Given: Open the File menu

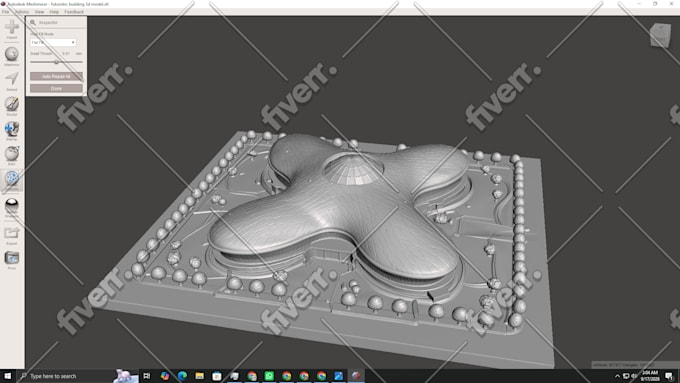Looking at the screenshot, I should point(6,12).
